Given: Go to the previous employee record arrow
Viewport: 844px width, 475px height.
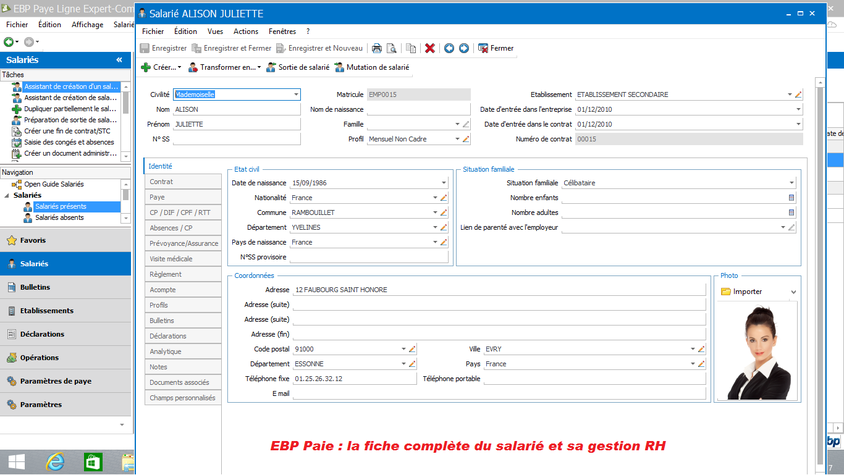Looking at the screenshot, I should coord(449,48).
